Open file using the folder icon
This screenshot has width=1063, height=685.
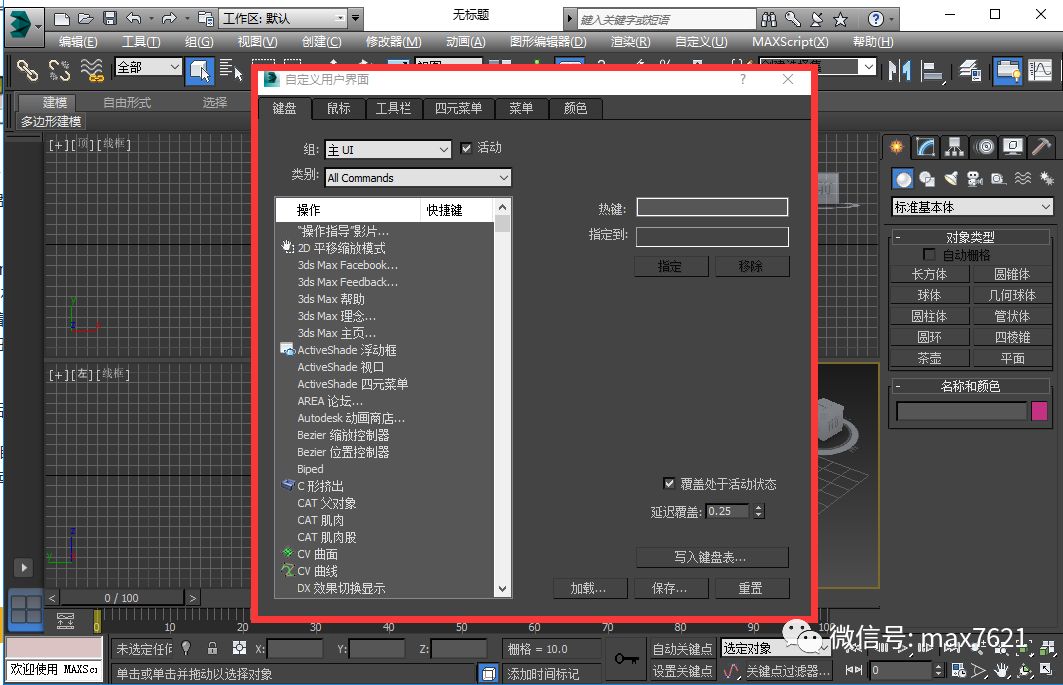85,18
